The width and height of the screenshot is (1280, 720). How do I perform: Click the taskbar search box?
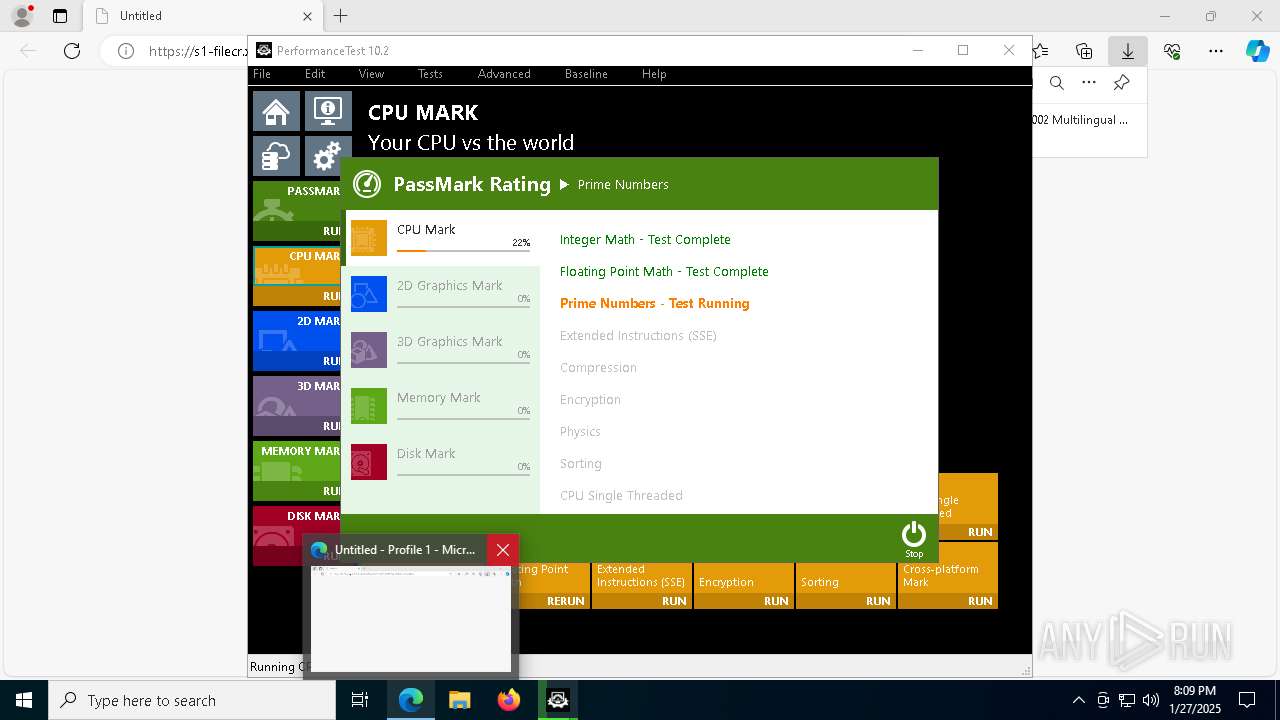[x=192, y=700]
